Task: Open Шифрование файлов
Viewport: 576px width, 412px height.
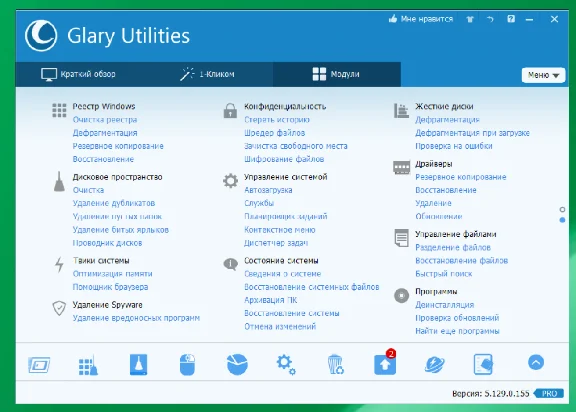Action: click(x=284, y=159)
